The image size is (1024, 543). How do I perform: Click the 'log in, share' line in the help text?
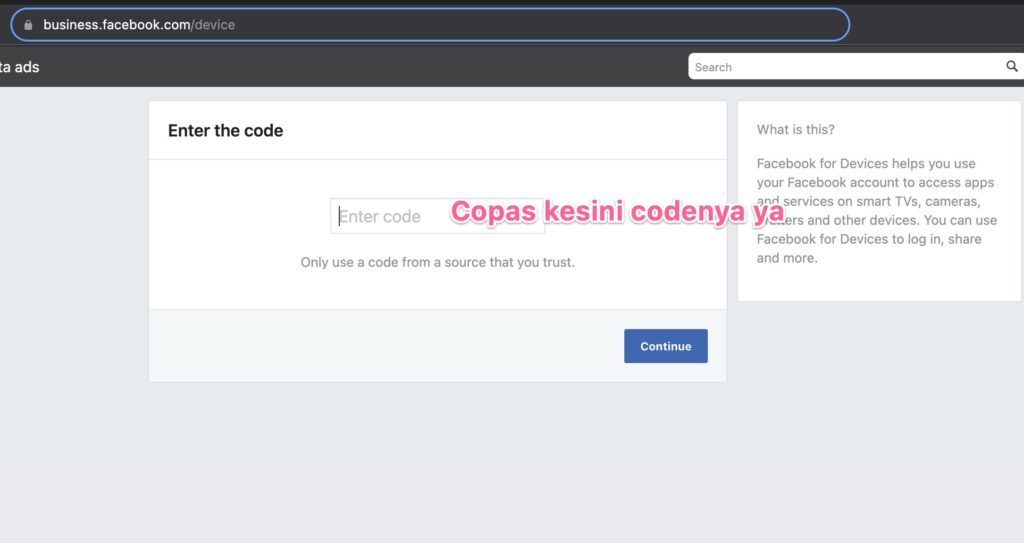tap(868, 239)
